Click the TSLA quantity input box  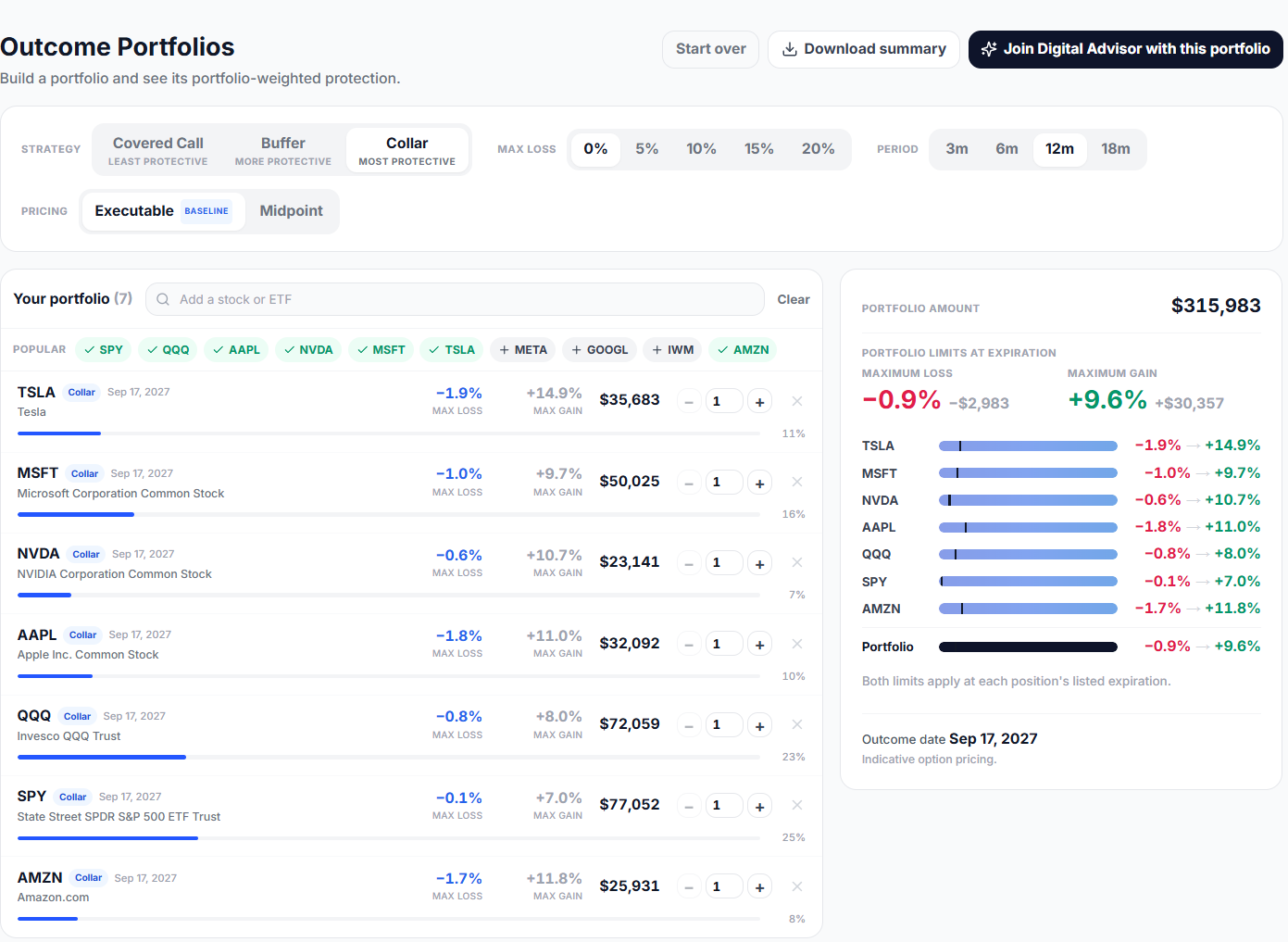(x=724, y=401)
